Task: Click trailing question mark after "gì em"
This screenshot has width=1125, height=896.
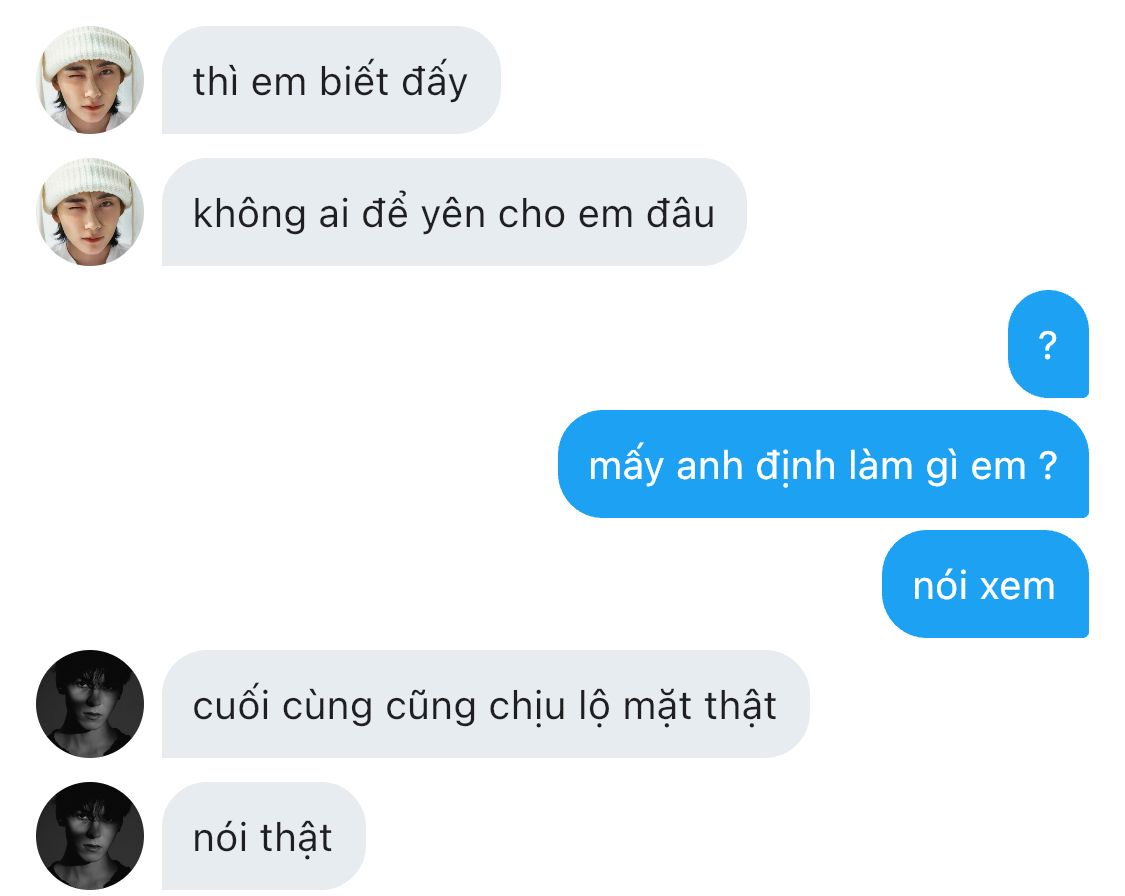Action: point(1048,464)
